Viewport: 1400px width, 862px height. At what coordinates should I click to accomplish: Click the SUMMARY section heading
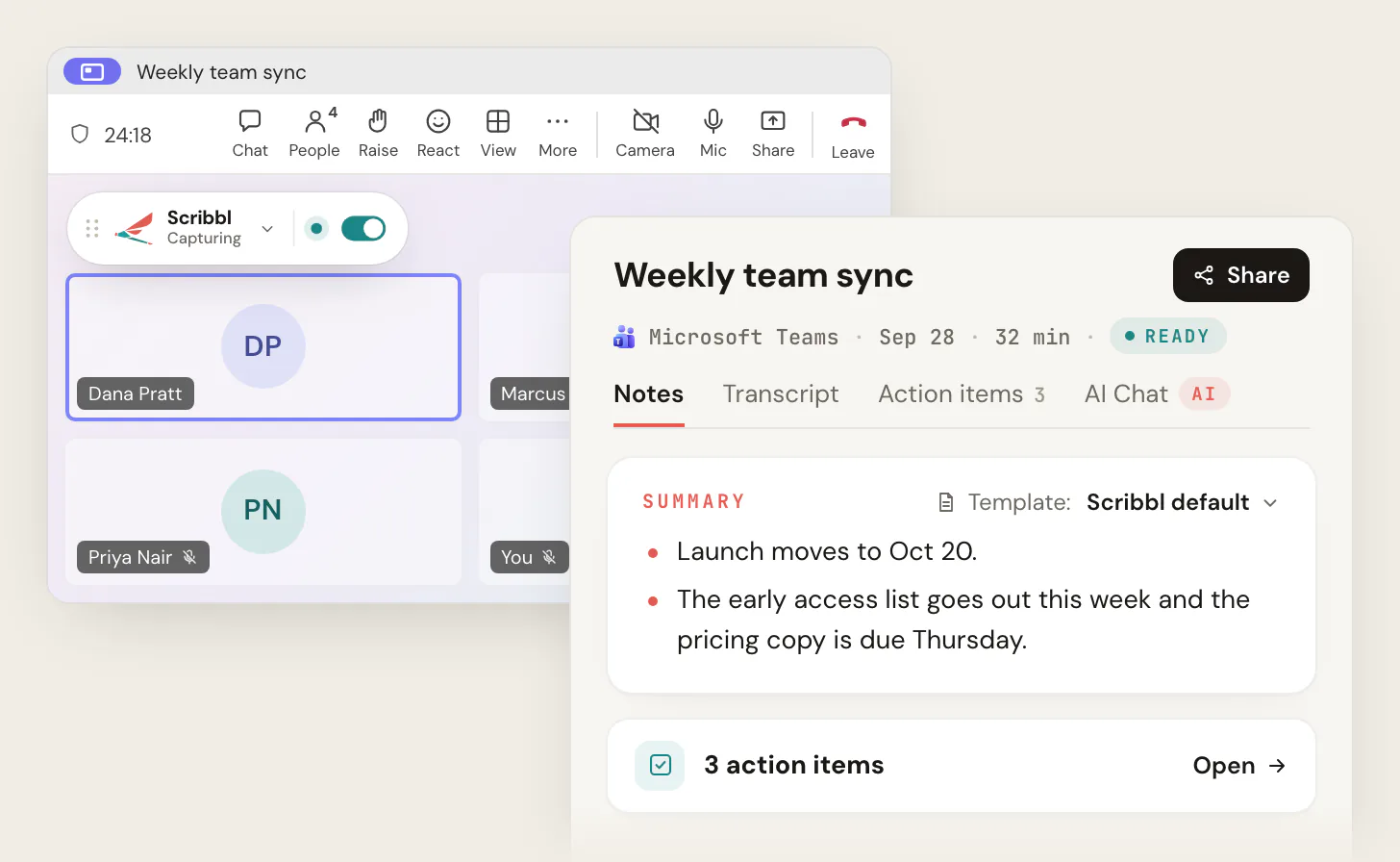pos(694,501)
